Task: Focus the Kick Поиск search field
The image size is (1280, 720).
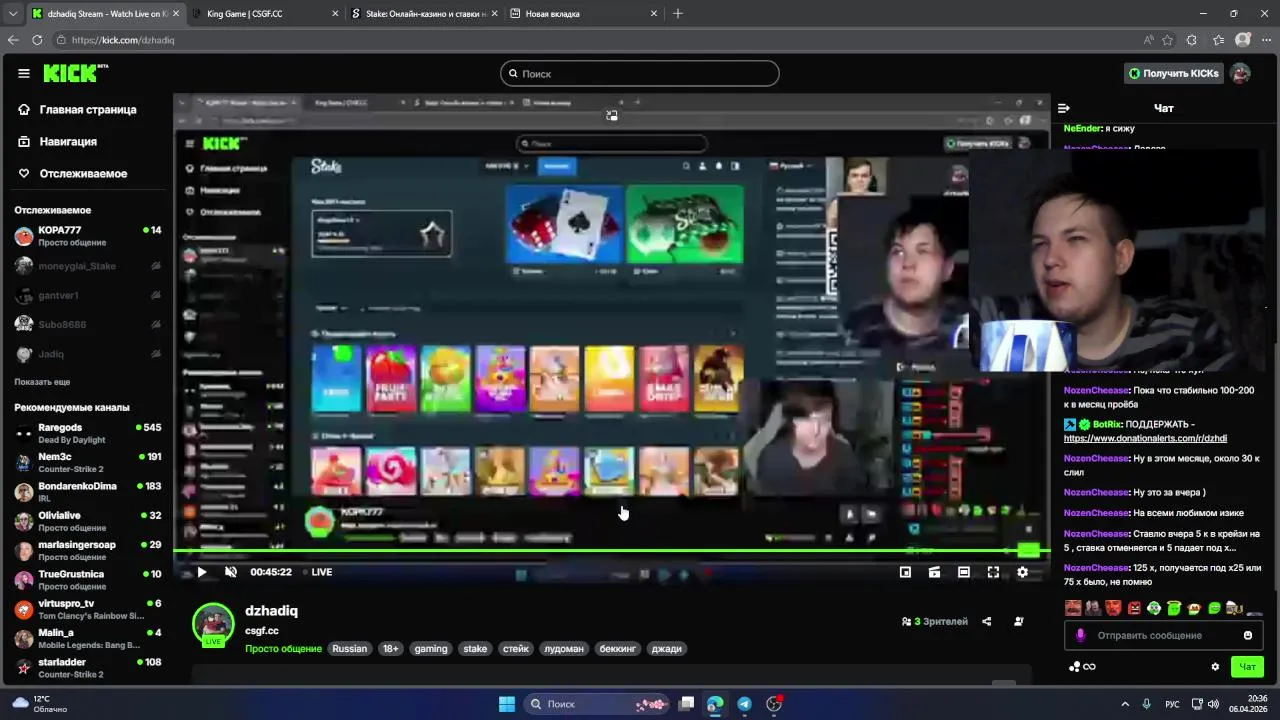Action: pos(640,73)
